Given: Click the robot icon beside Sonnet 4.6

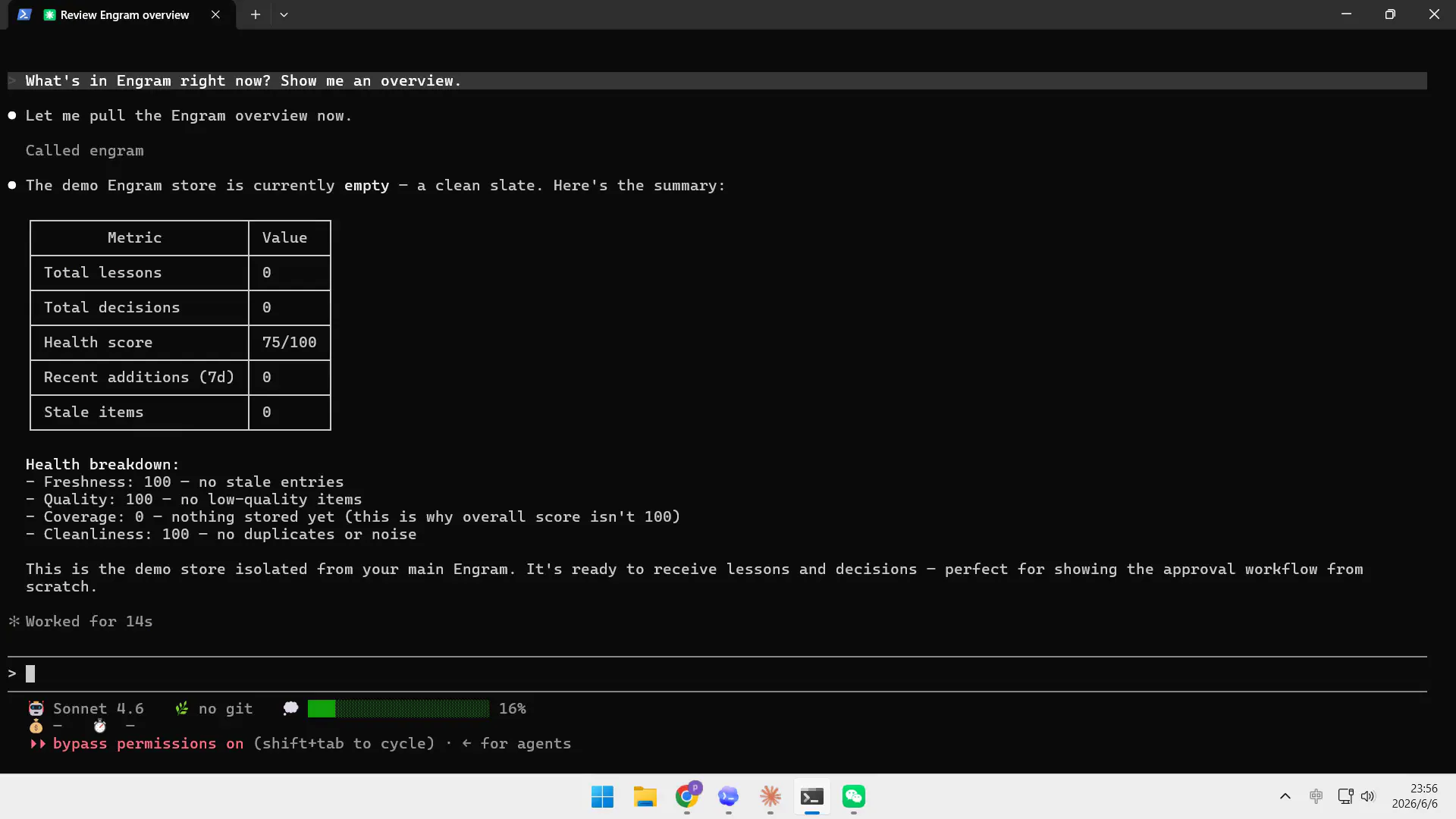Looking at the screenshot, I should point(36,709).
